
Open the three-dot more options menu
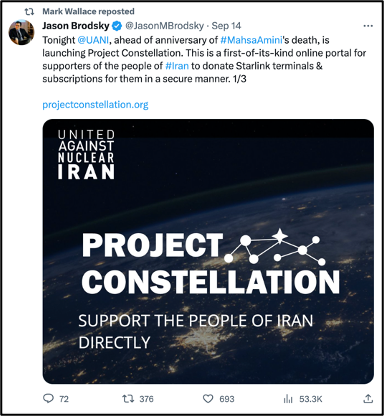(x=368, y=26)
